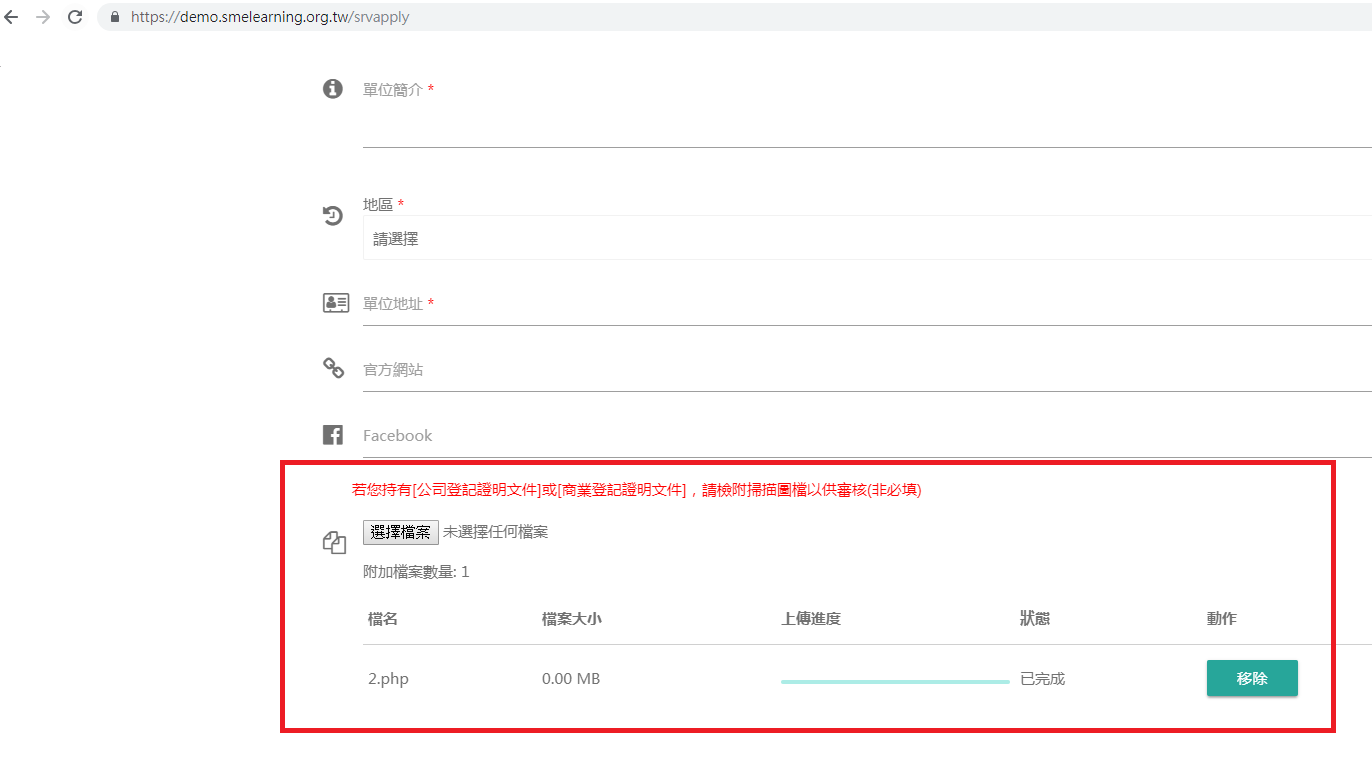Click the link chain icon beside 官方網站

coord(334,368)
